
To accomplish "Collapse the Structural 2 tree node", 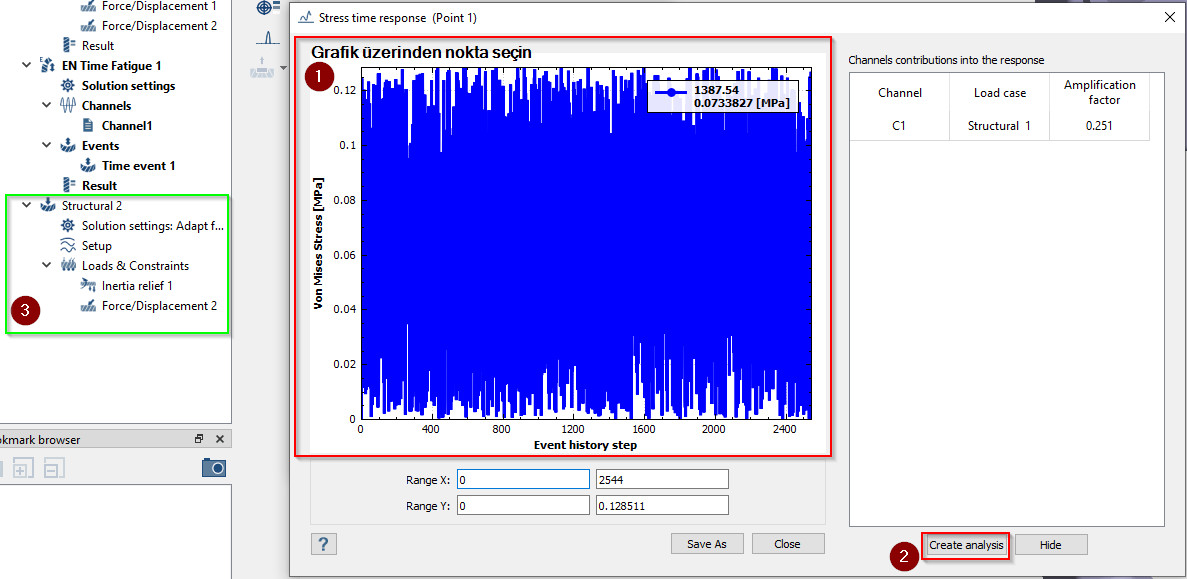I will (27, 206).
